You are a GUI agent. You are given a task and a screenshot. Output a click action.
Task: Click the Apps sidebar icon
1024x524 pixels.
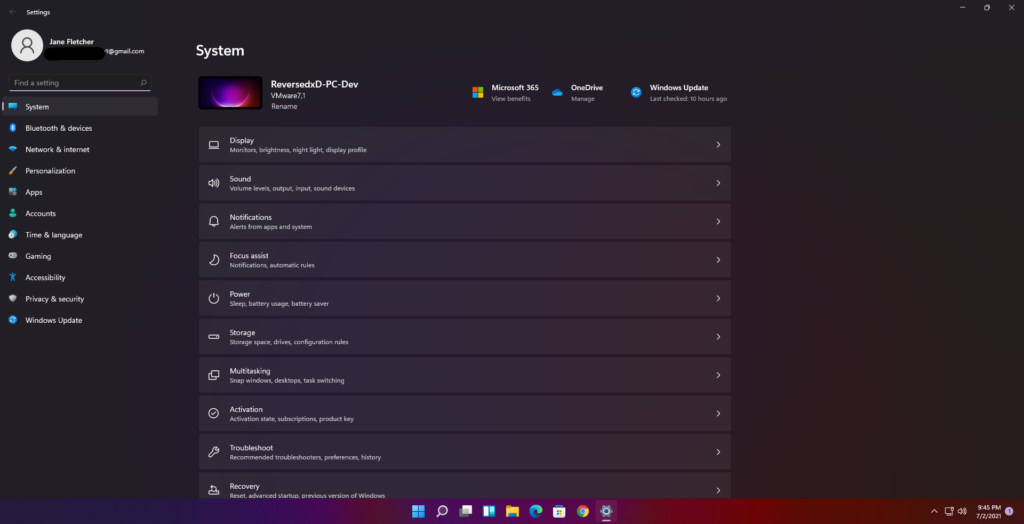12,192
